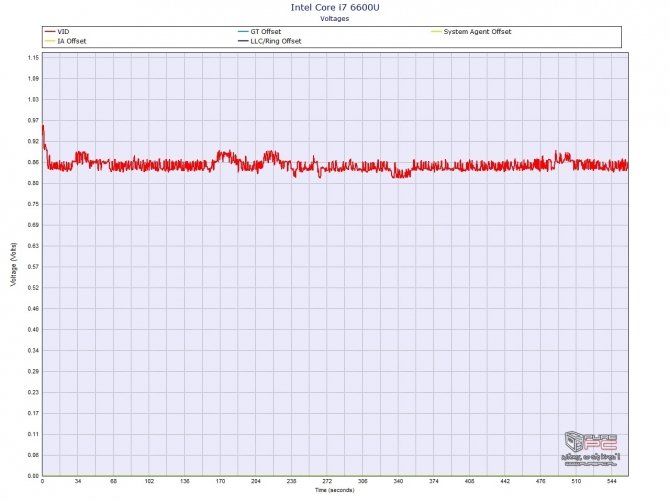The width and height of the screenshot is (670, 502).
Task: Click the 0.29 y-axis tick label
Action: [33, 371]
